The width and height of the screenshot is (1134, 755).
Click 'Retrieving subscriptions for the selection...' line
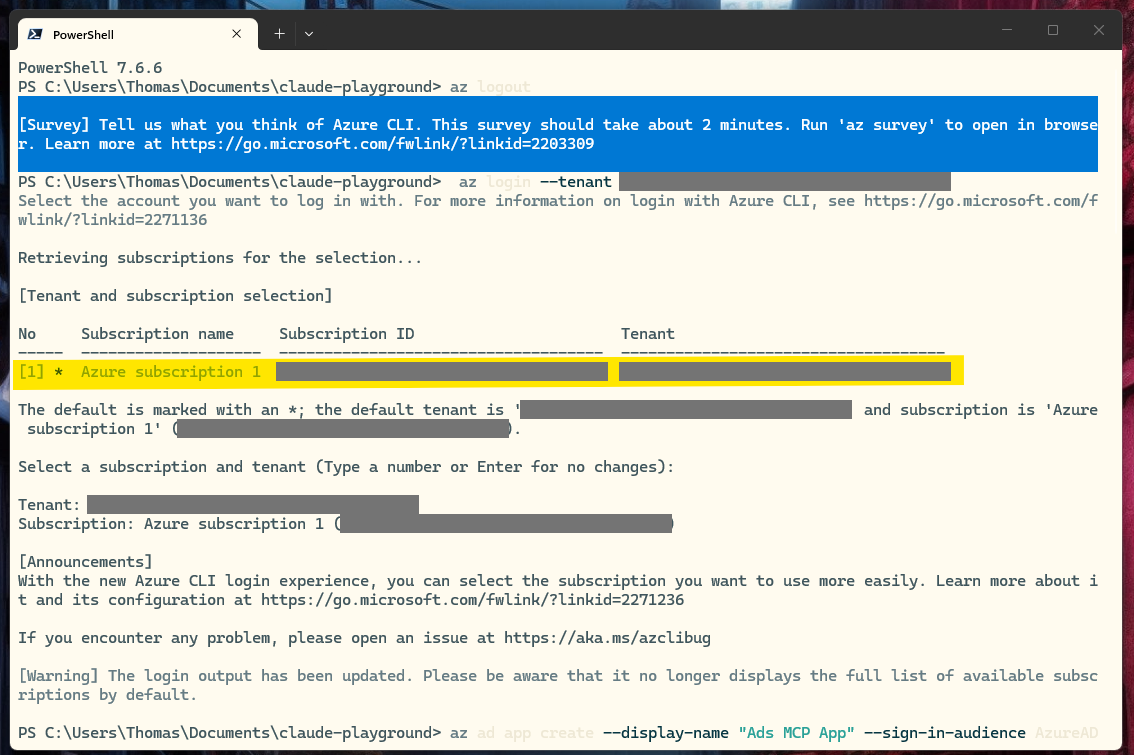point(220,258)
